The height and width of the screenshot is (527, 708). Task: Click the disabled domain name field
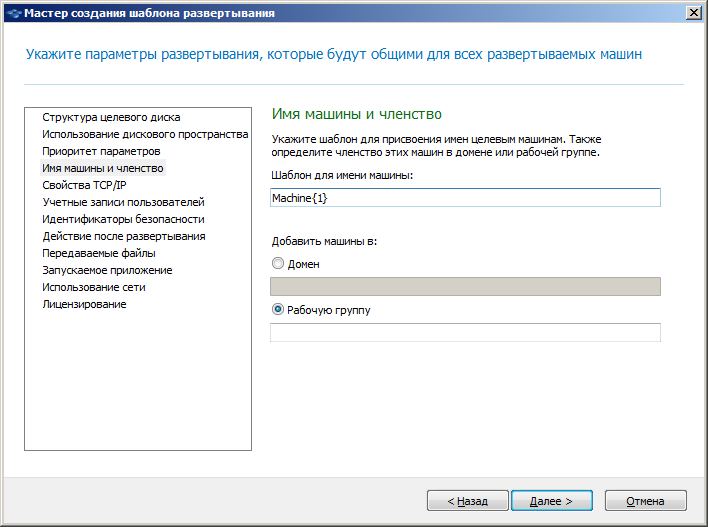465,286
